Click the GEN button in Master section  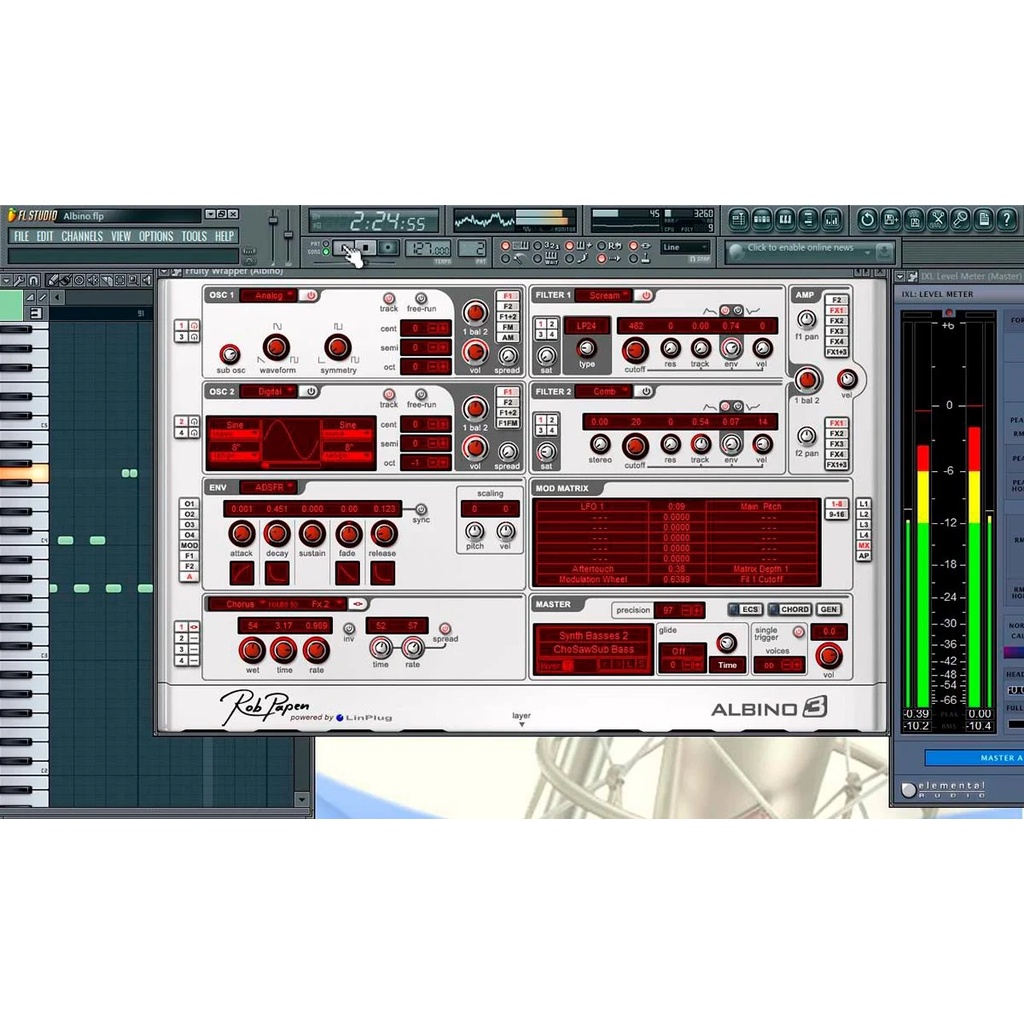tap(829, 609)
